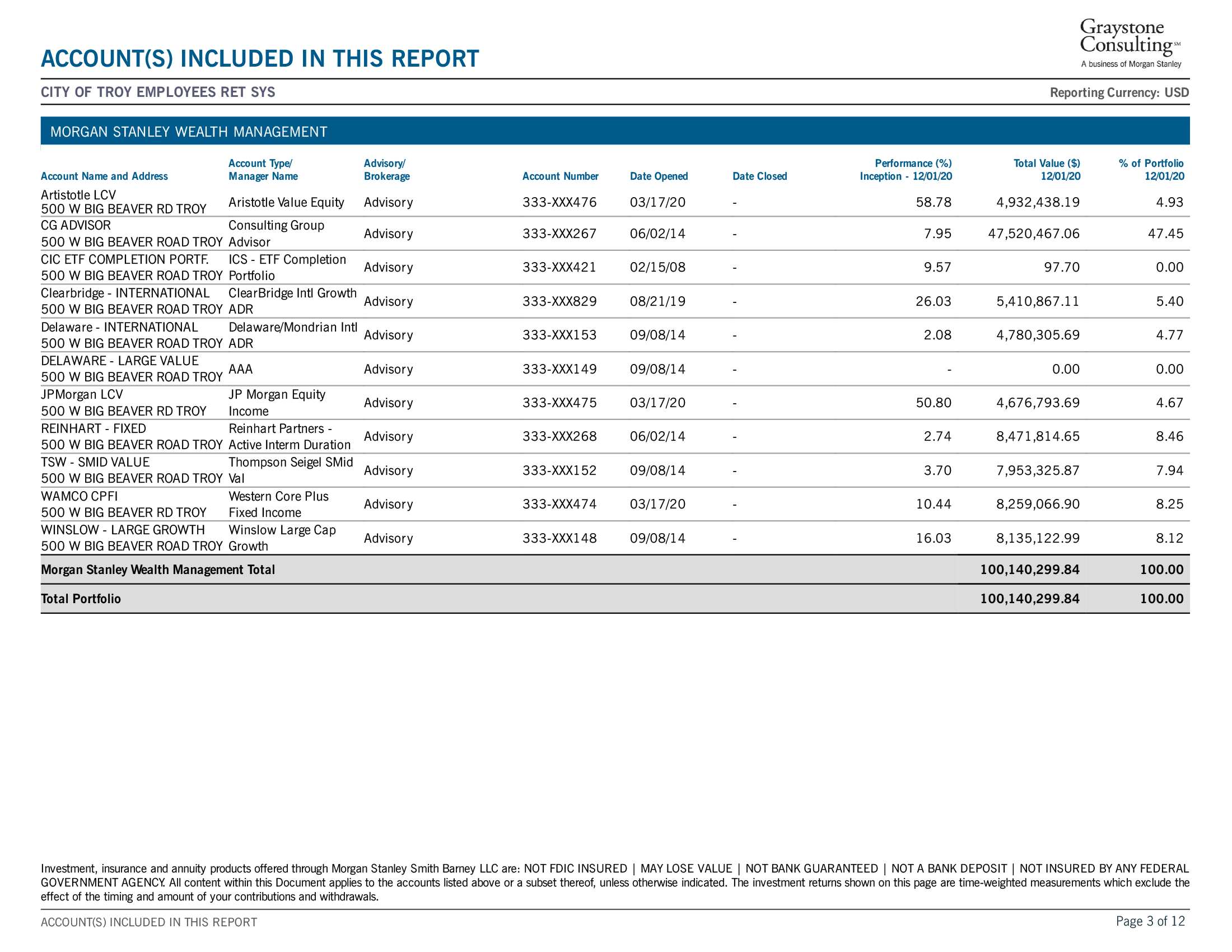Image resolution: width=1232 pixels, height=952 pixels.
Task: Select date opened 02/15/08
Action: point(658,267)
